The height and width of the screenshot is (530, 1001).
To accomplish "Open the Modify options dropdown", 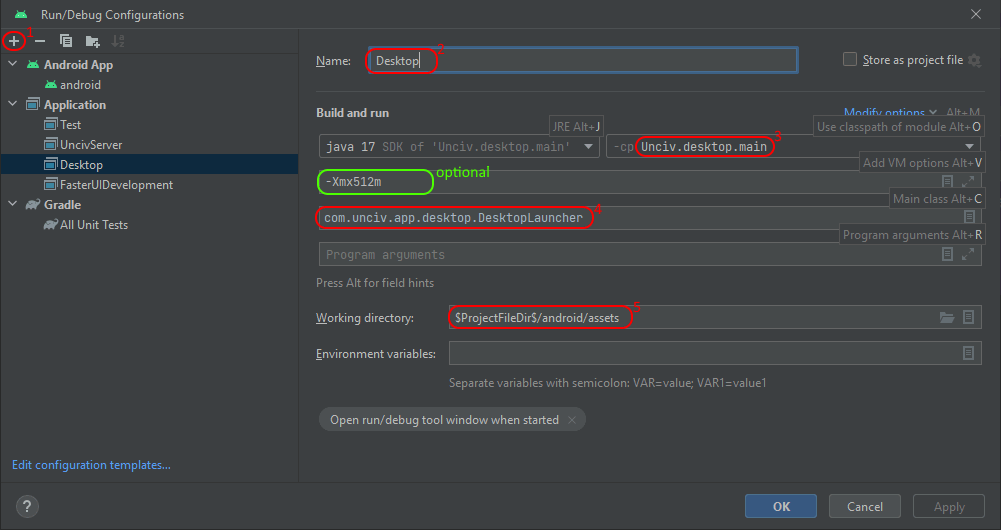I will [x=890, y=113].
